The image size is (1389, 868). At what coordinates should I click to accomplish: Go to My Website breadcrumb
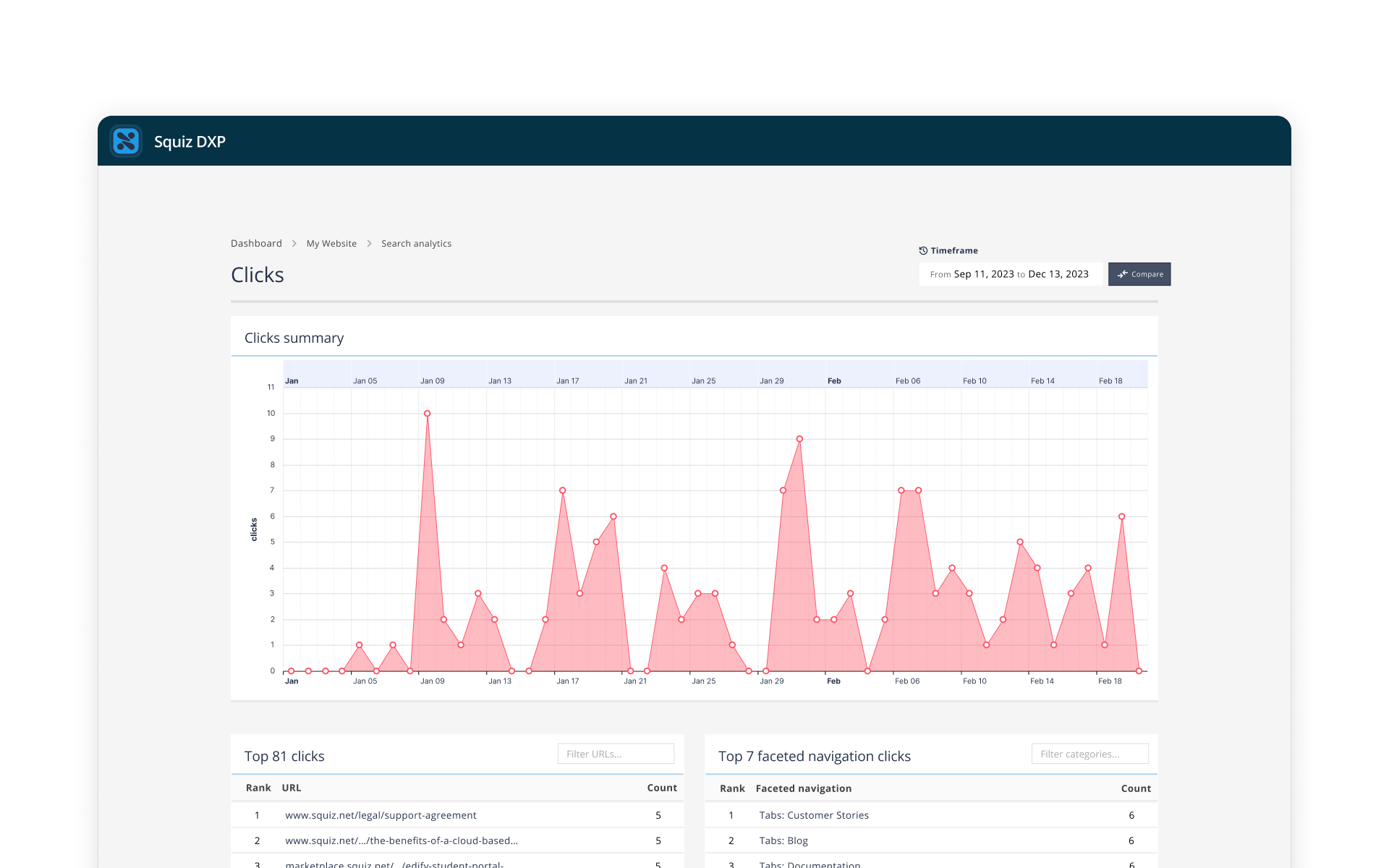click(x=331, y=244)
